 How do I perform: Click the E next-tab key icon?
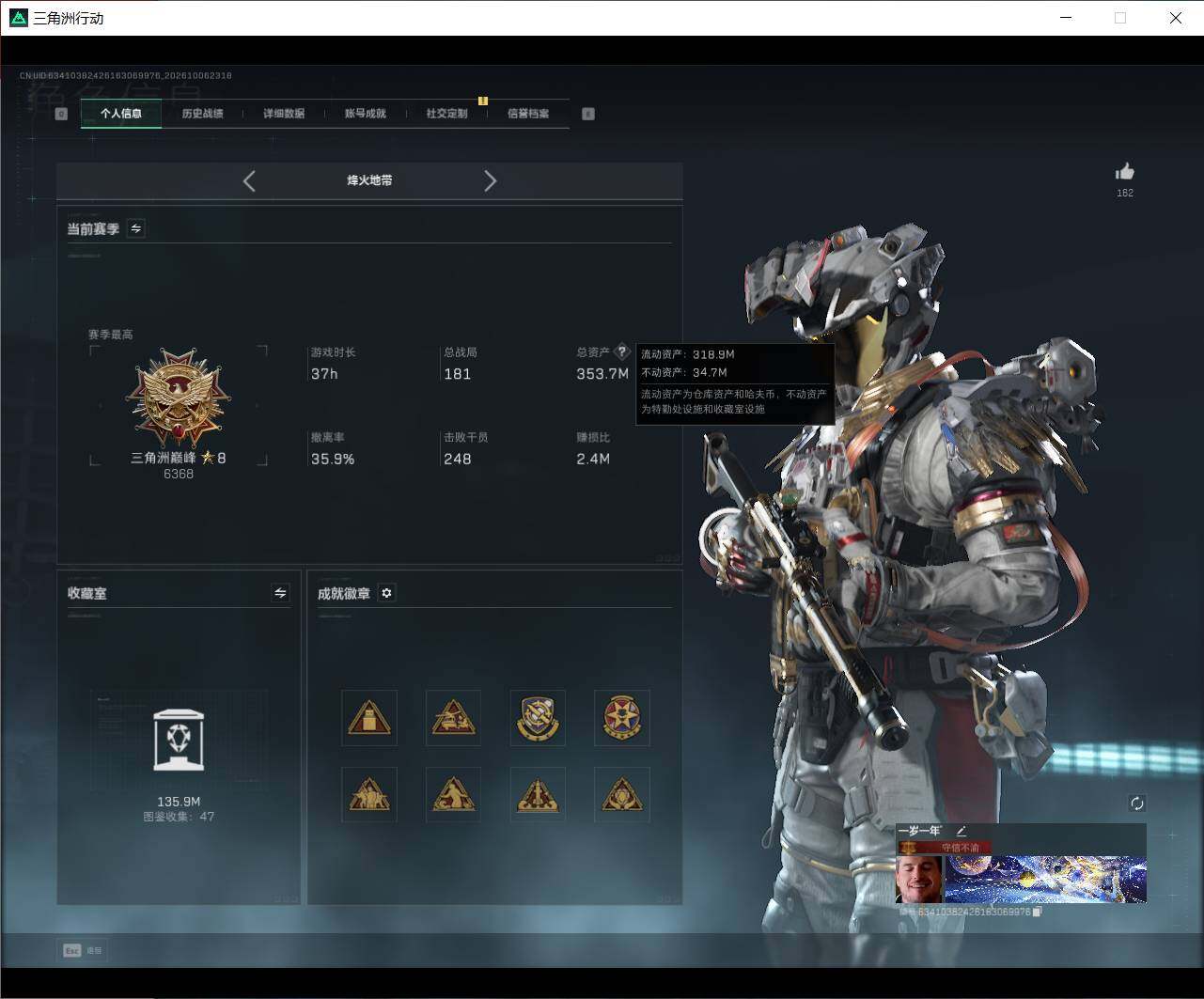click(588, 114)
